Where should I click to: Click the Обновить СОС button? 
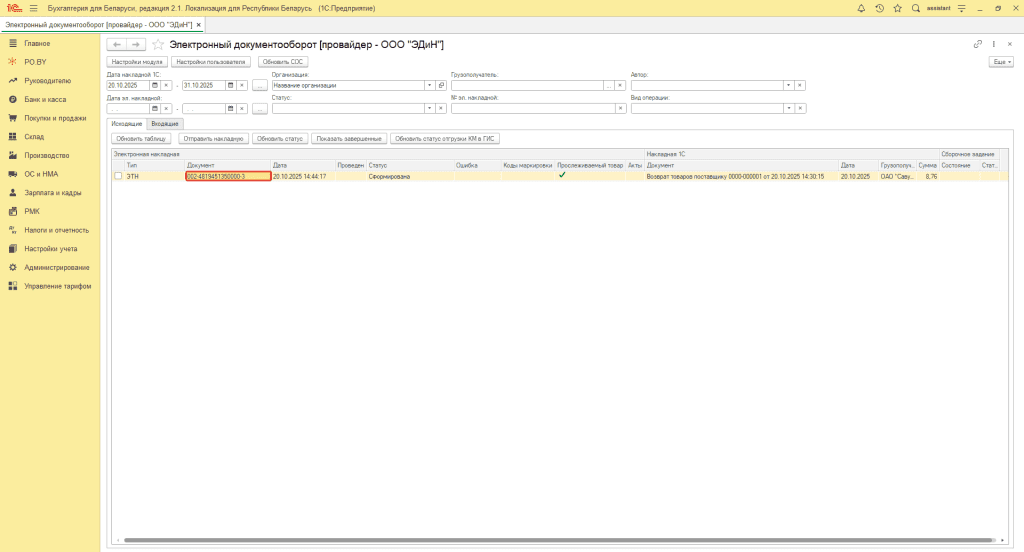click(x=282, y=62)
